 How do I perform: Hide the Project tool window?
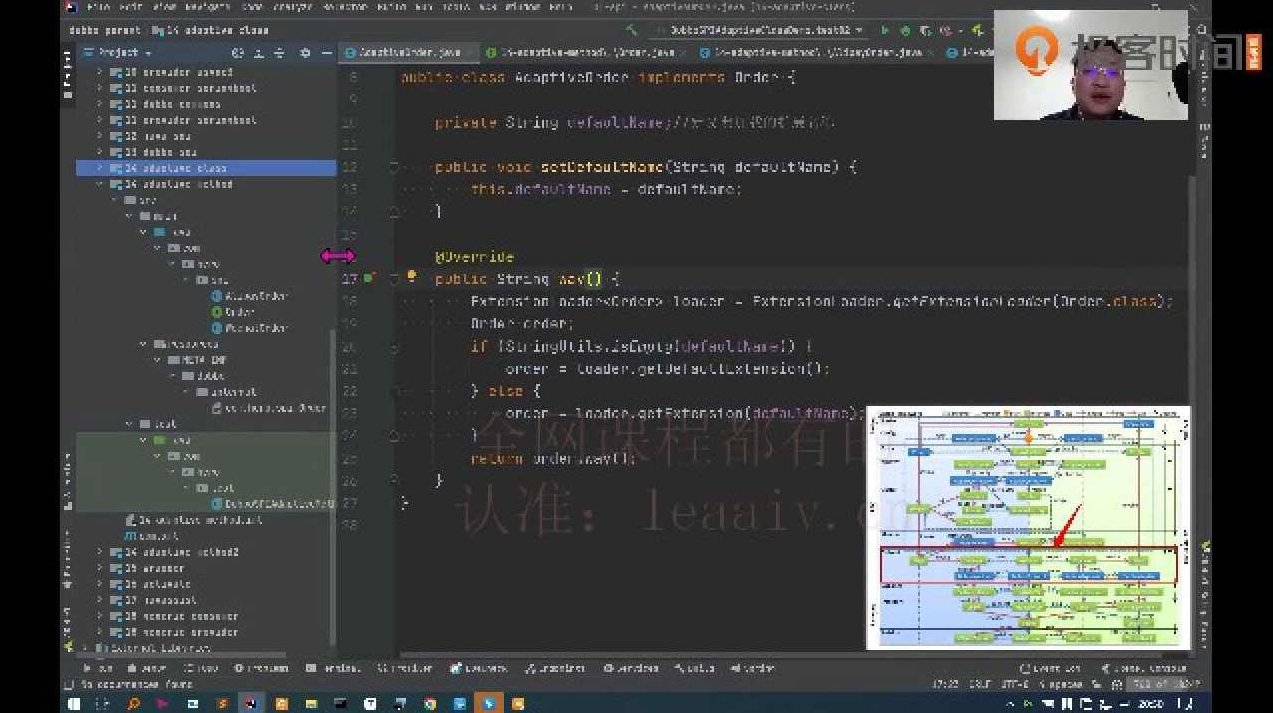click(x=327, y=52)
